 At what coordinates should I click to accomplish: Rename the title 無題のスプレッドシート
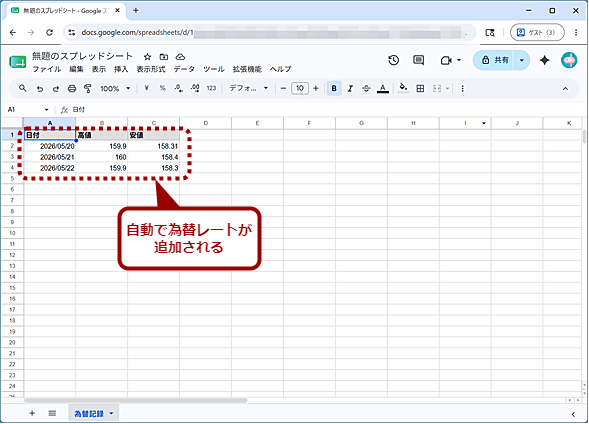[x=82, y=56]
